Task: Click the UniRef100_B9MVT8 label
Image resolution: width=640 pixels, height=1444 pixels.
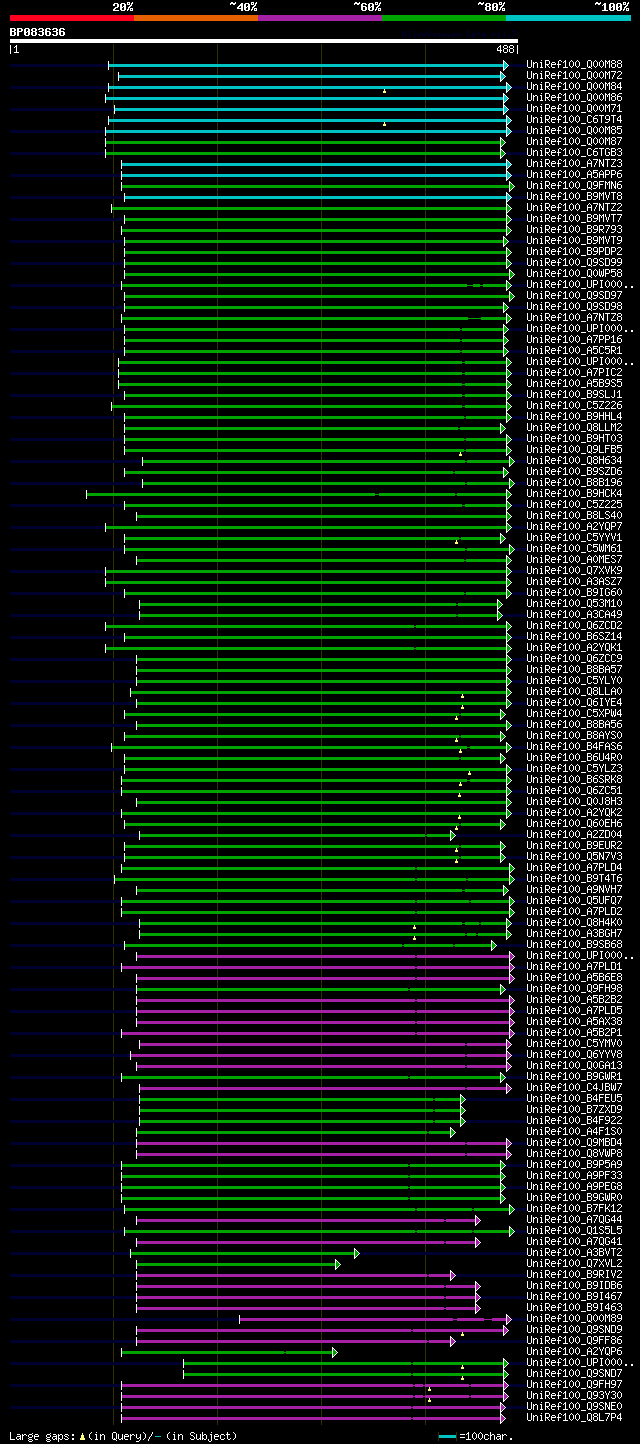Action: click(574, 196)
